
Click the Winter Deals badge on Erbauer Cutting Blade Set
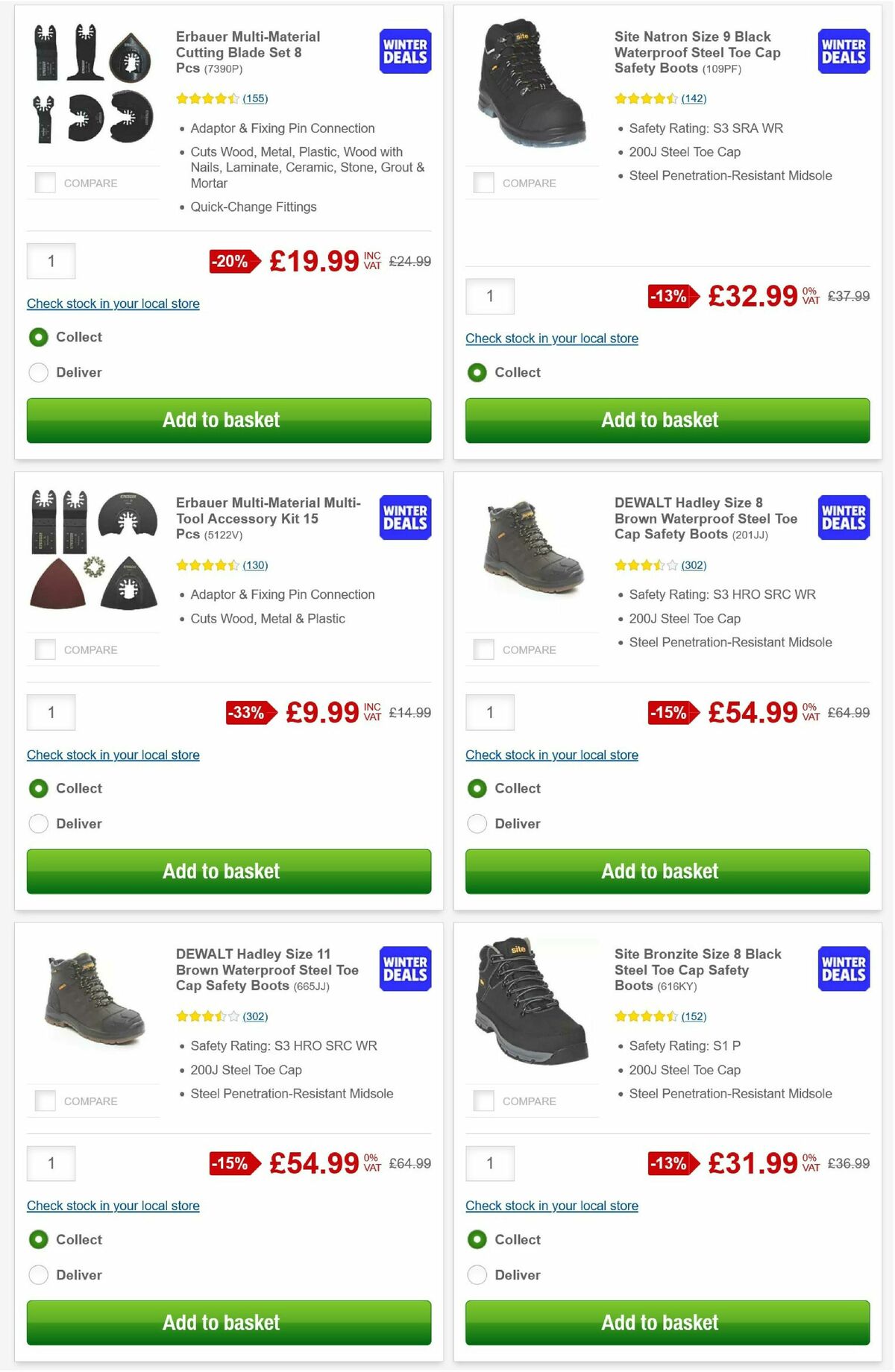(403, 51)
